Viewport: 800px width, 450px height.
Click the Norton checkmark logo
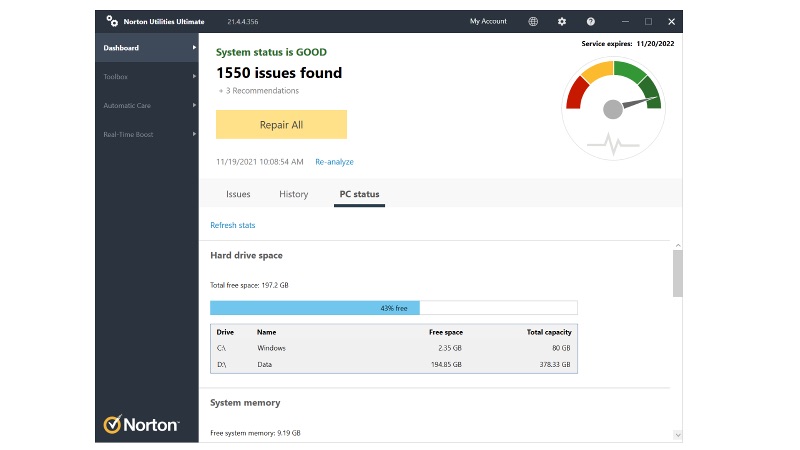click(x=113, y=425)
